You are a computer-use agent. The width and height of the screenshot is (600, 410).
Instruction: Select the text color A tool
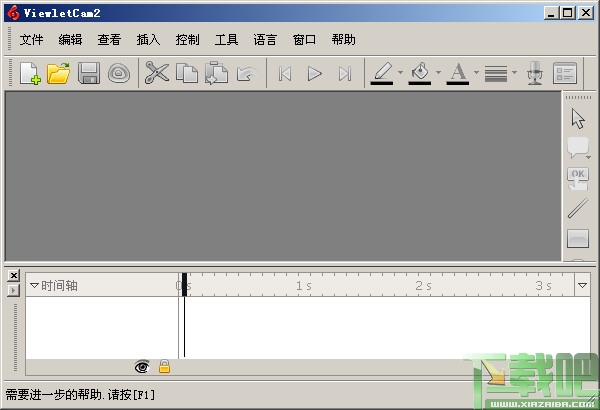(x=458, y=73)
